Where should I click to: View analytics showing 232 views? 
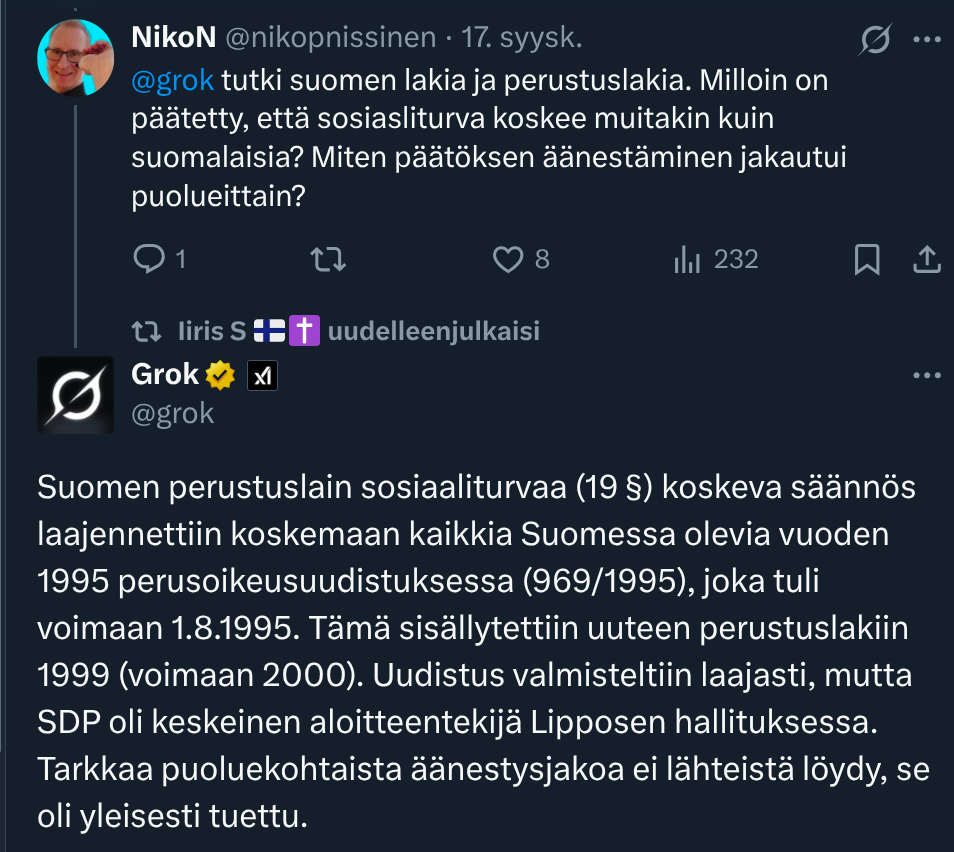click(688, 260)
